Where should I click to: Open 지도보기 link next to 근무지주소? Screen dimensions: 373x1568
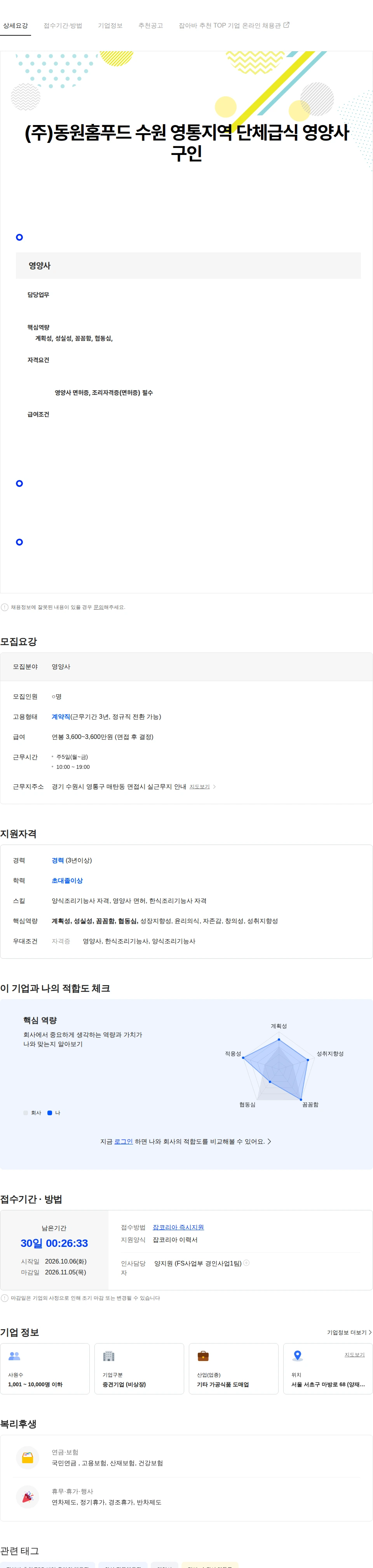pyautogui.click(x=199, y=786)
